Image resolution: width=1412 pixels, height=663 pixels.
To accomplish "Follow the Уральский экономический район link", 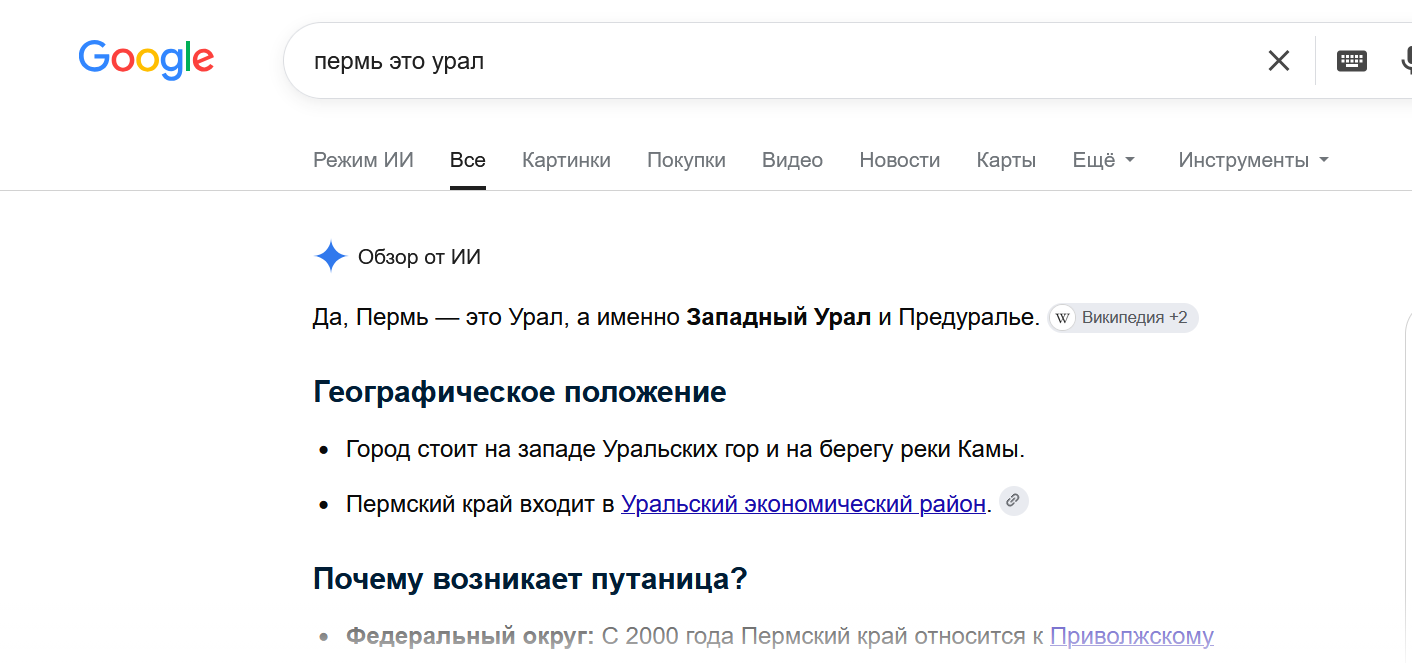I will pyautogui.click(x=803, y=504).
